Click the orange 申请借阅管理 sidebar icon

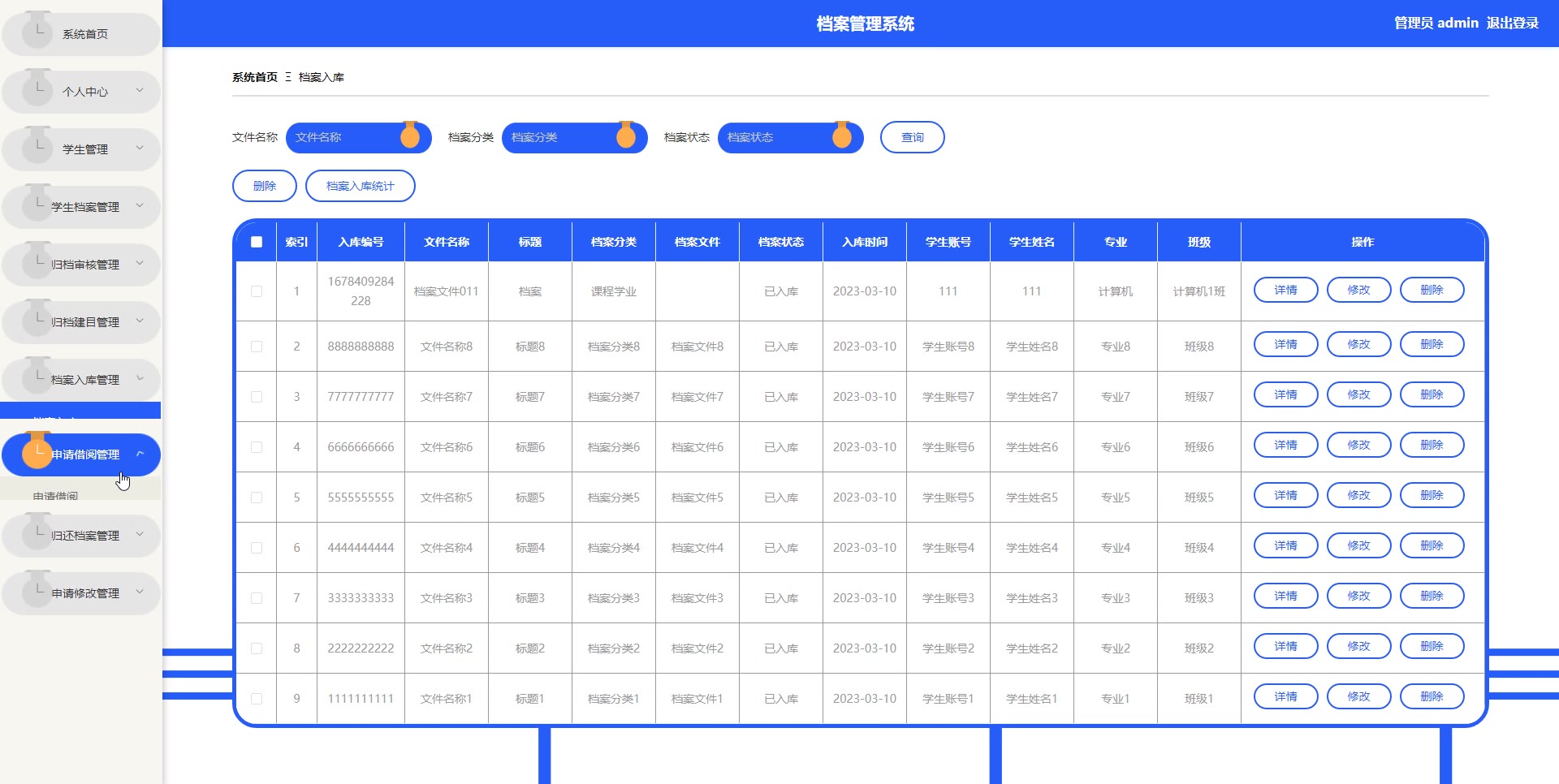pyautogui.click(x=37, y=451)
